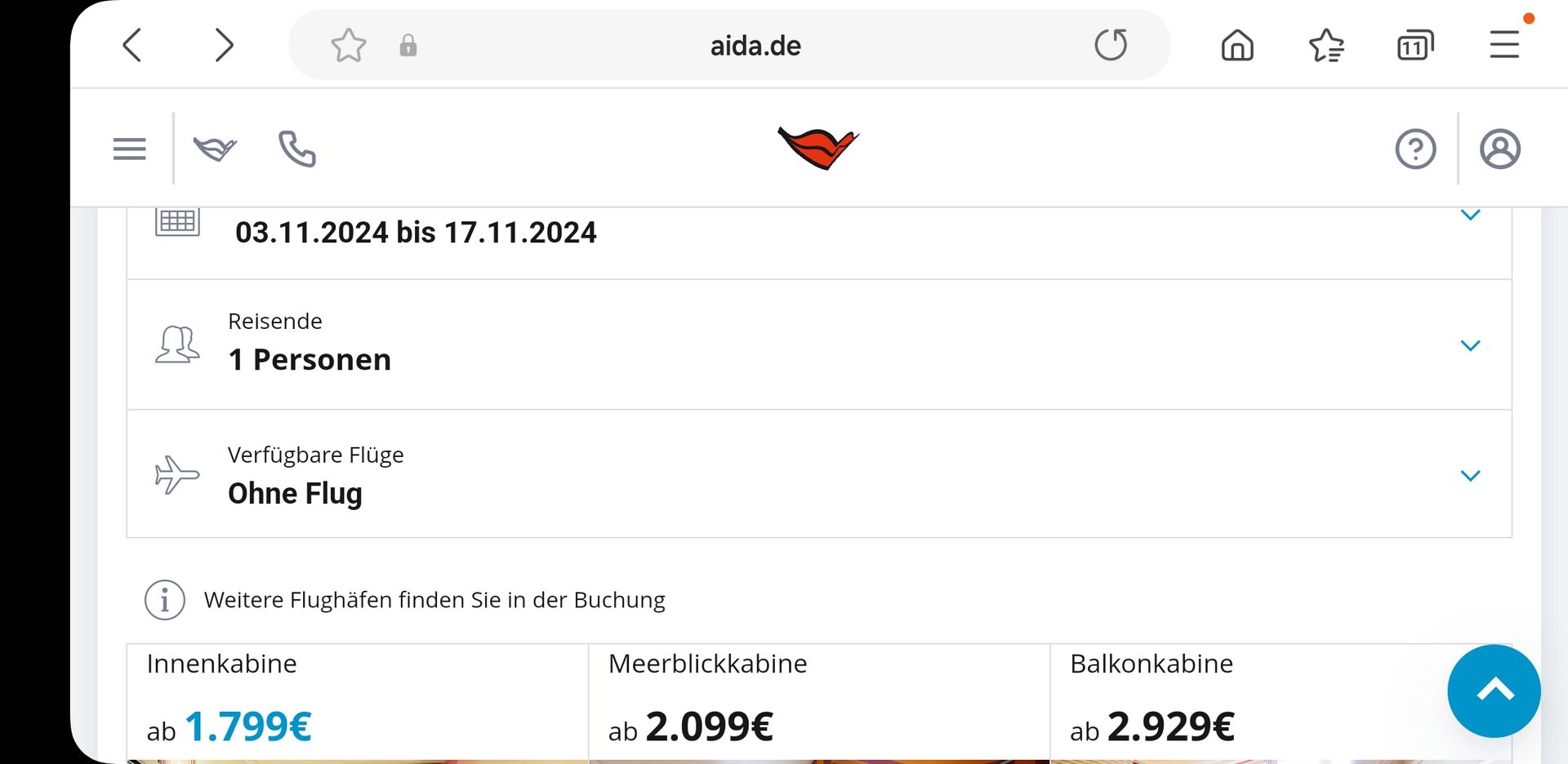Open the help question mark icon
Viewport: 1568px width, 764px height.
pyautogui.click(x=1415, y=149)
